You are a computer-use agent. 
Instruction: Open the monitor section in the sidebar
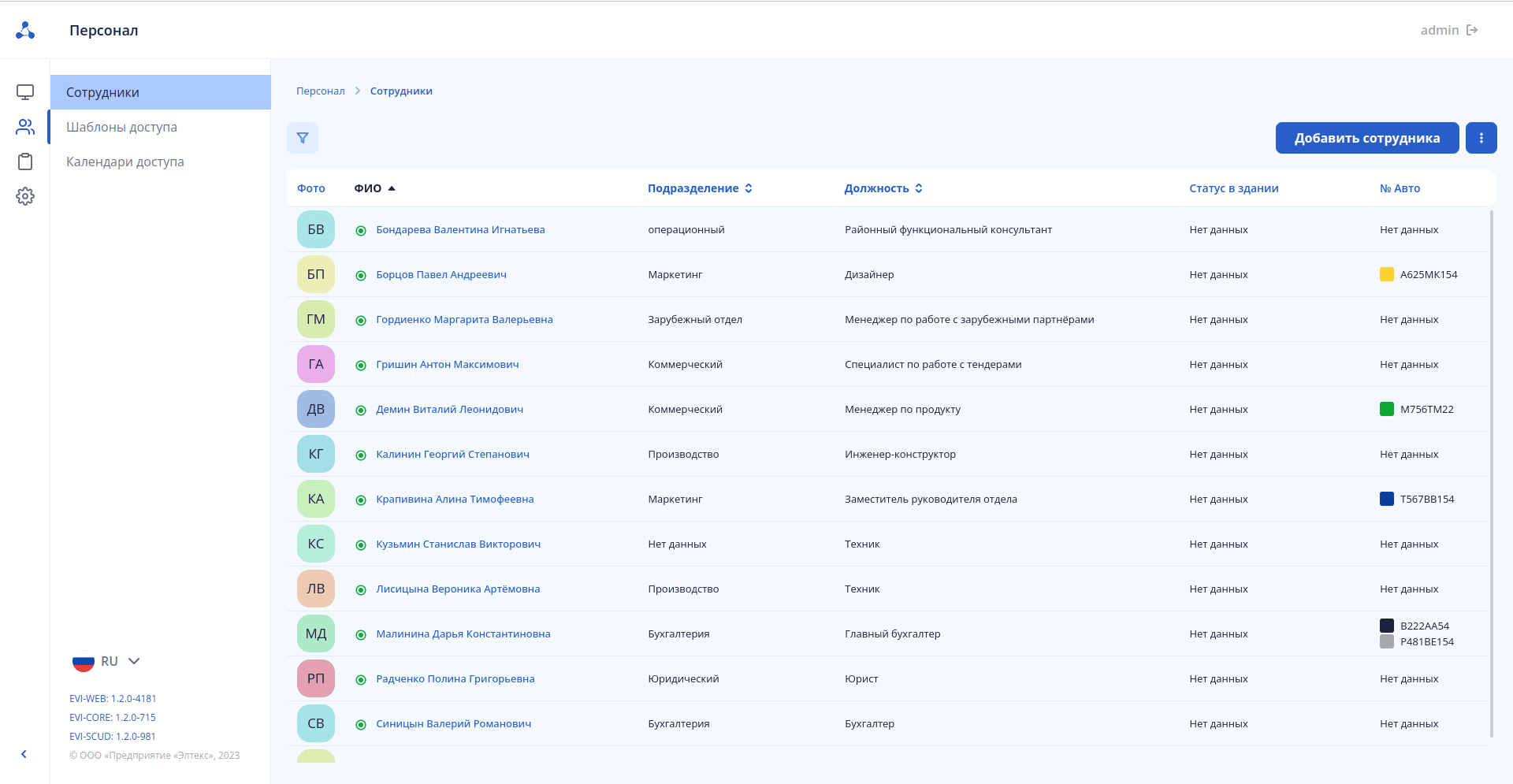click(x=25, y=91)
